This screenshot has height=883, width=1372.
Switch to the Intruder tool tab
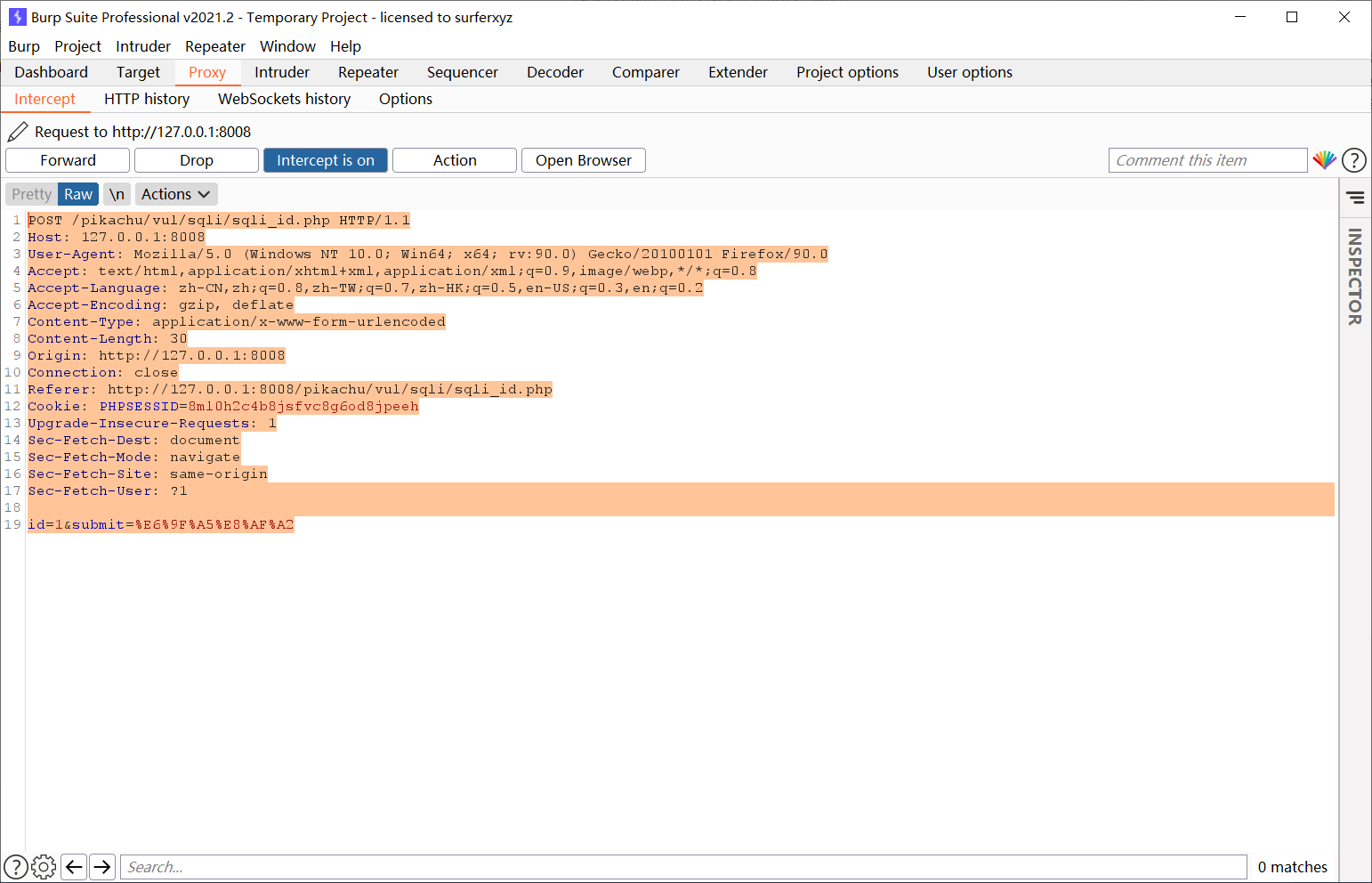tap(282, 72)
